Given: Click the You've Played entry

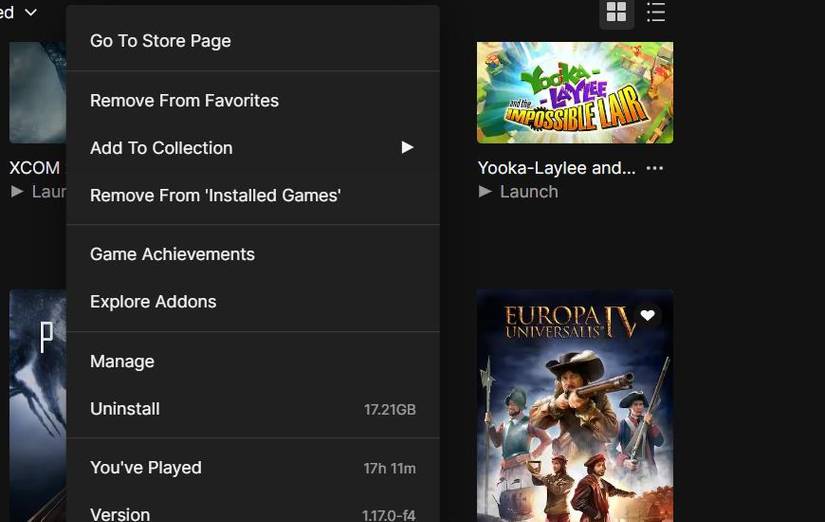Looking at the screenshot, I should [146, 468].
